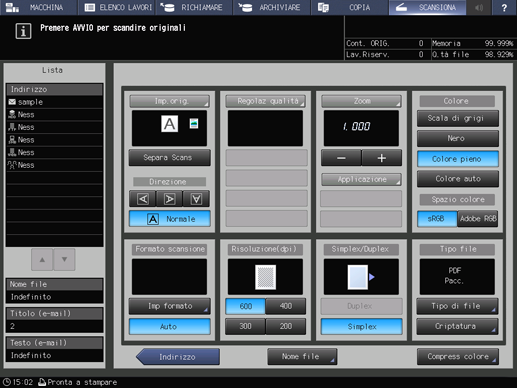Click the speaker sound icon

479,7
